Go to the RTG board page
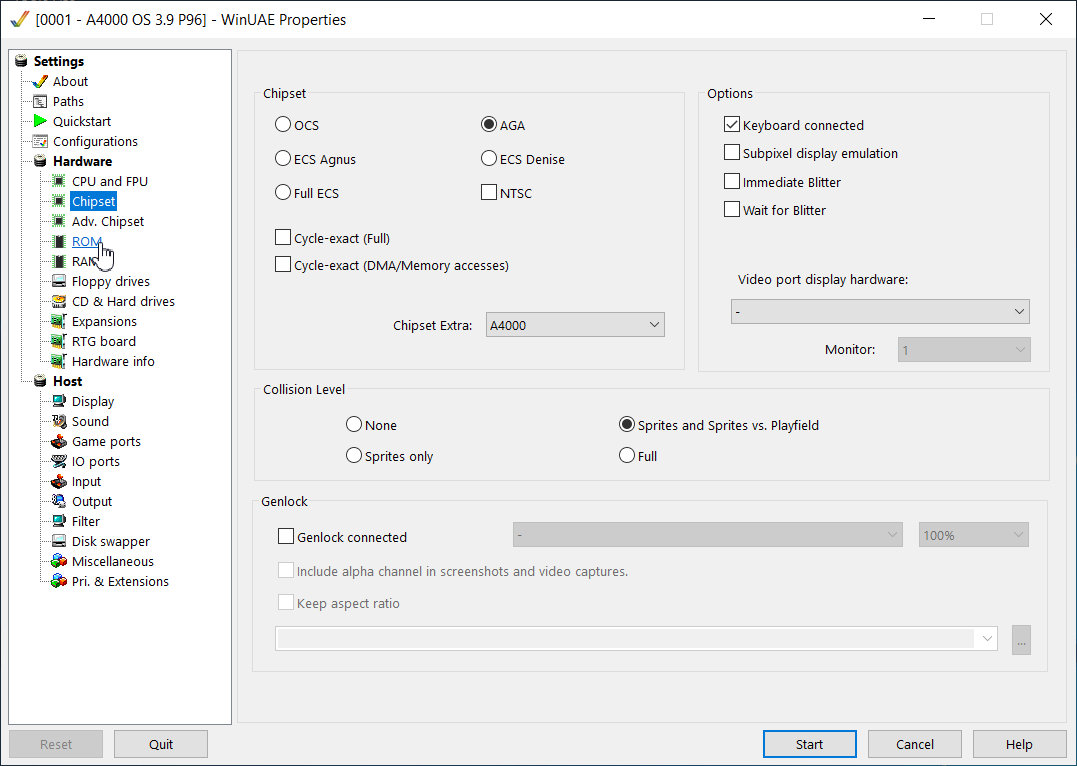The width and height of the screenshot is (1077, 766). point(104,341)
